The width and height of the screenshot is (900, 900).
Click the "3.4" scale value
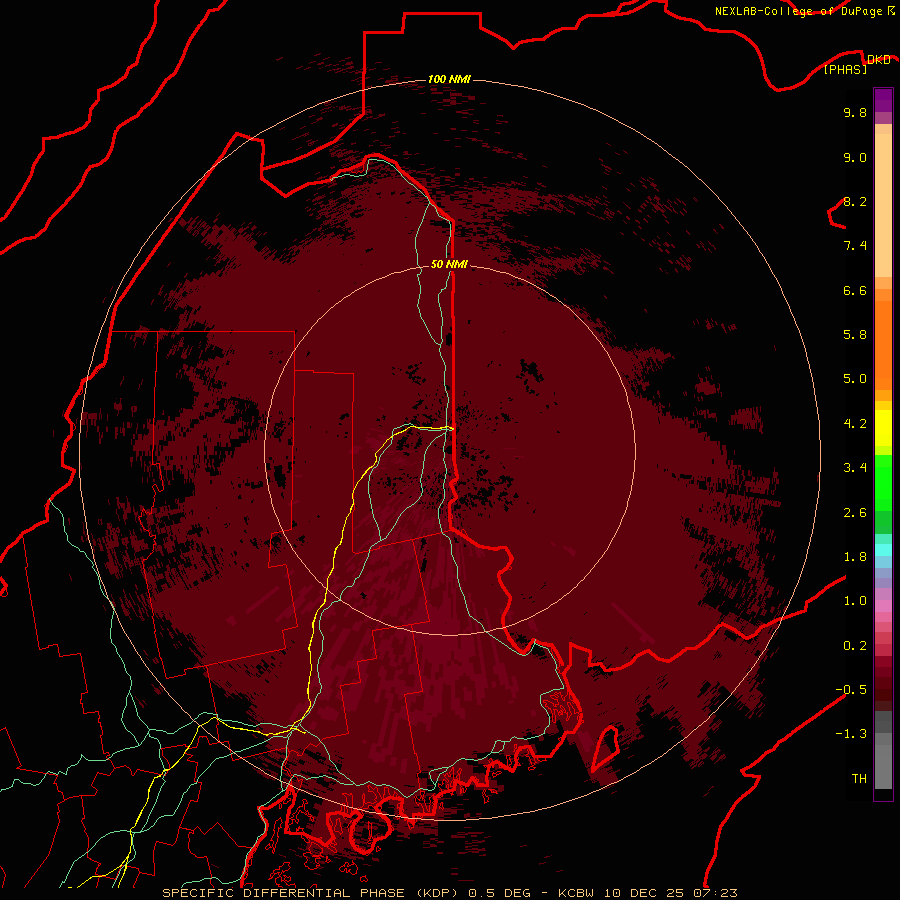click(x=855, y=468)
